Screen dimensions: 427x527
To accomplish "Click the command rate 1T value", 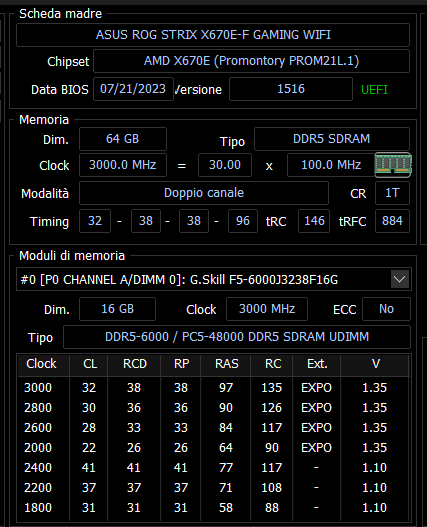I will tap(392, 193).
